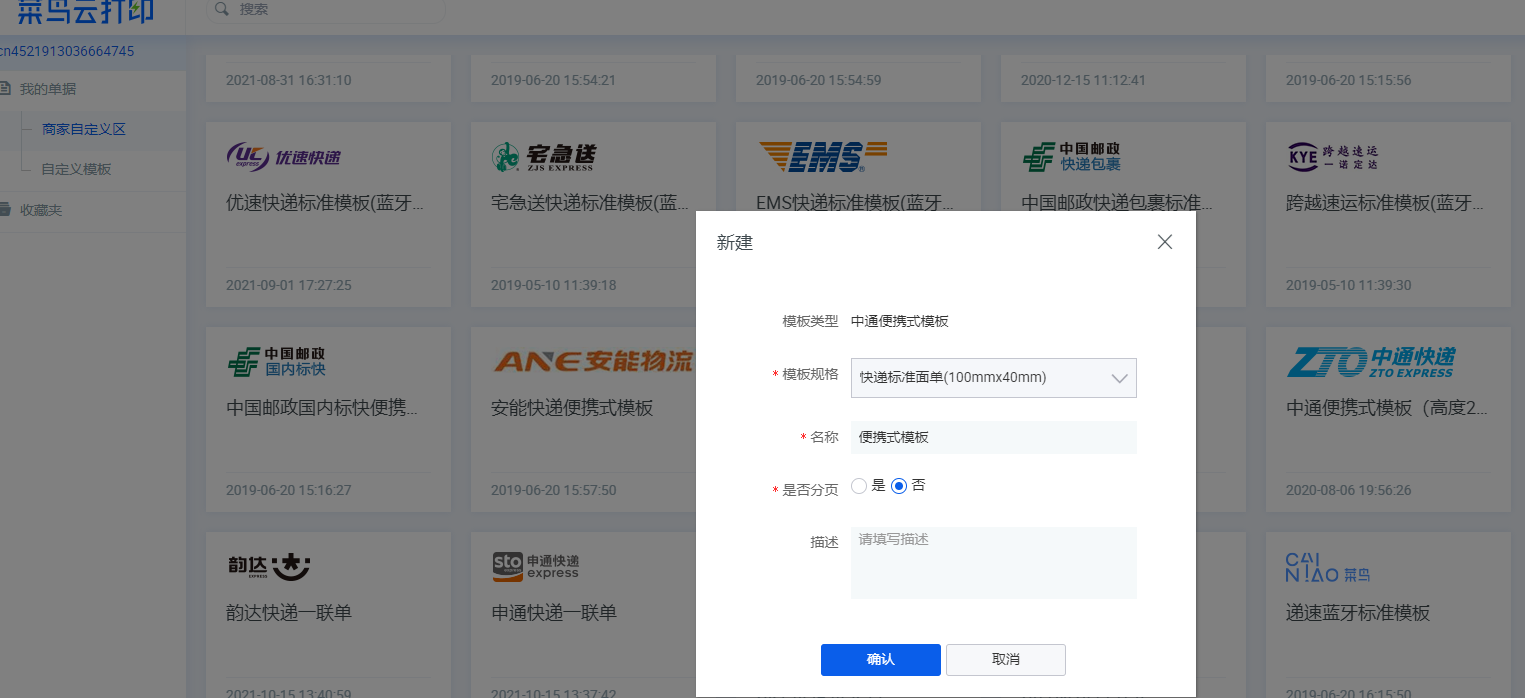This screenshot has width=1525, height=698.
Task: Click the timestamp 2019-05-10 11:39:30
Action: (1349, 285)
